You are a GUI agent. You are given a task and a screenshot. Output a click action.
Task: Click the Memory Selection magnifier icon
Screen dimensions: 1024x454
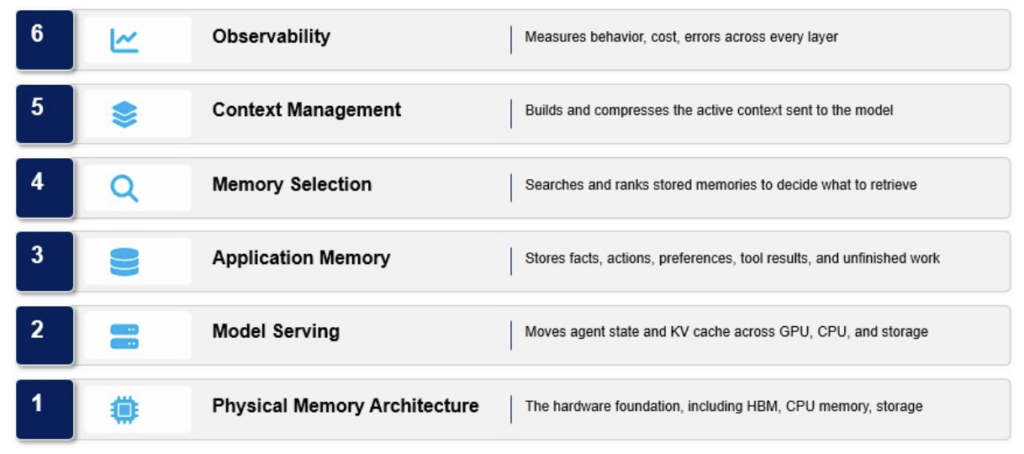[x=124, y=188]
